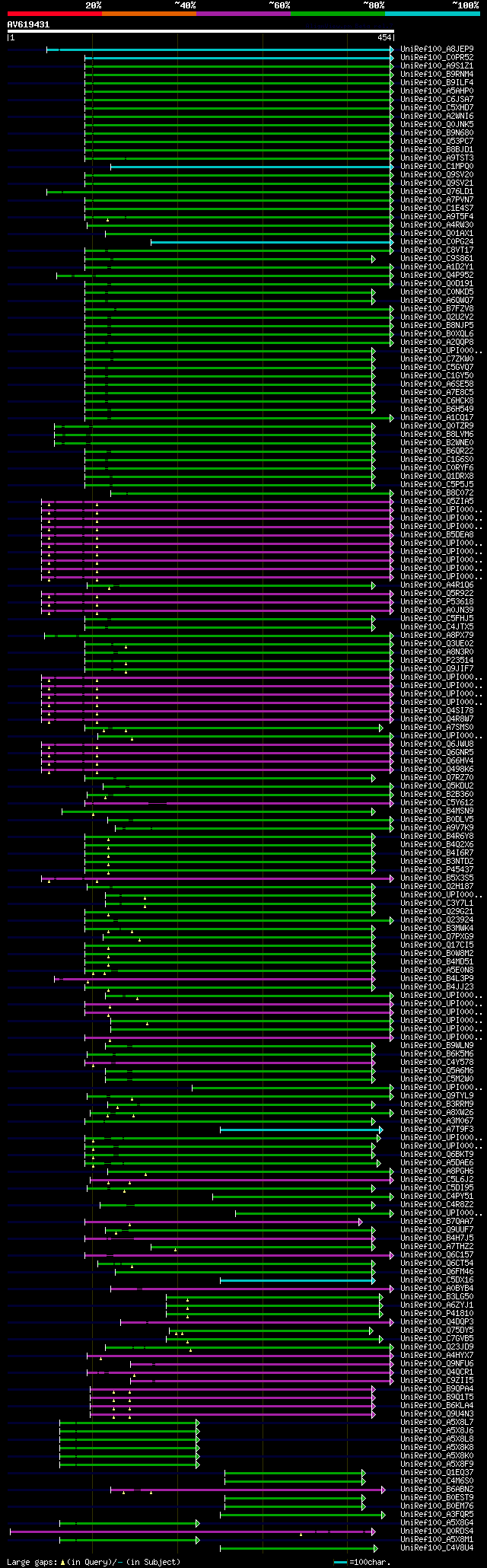Select the UniRef100_C5M2W0 label
The height and width of the screenshot is (1568, 487).
click(437, 1079)
